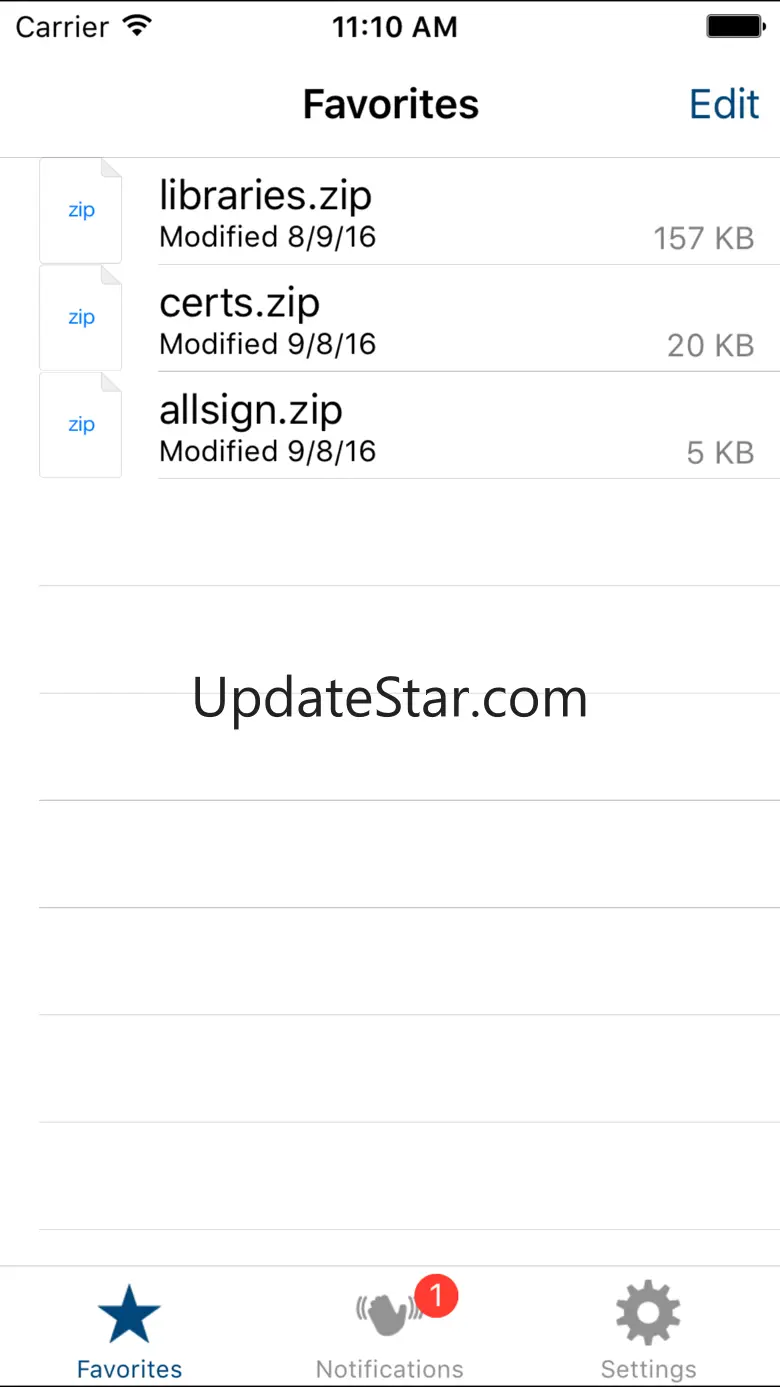Tap the certs.zip file icon
Screen dimensions: 780x1387
pyautogui.click(x=80, y=318)
